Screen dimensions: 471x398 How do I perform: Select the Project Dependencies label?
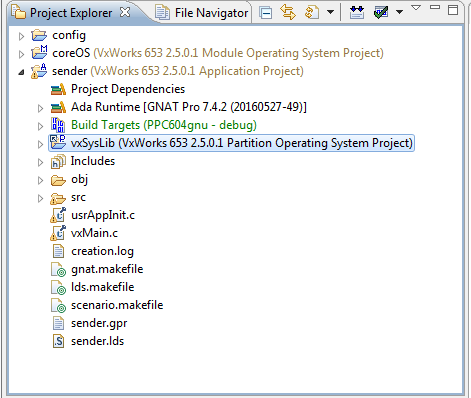click(128, 89)
